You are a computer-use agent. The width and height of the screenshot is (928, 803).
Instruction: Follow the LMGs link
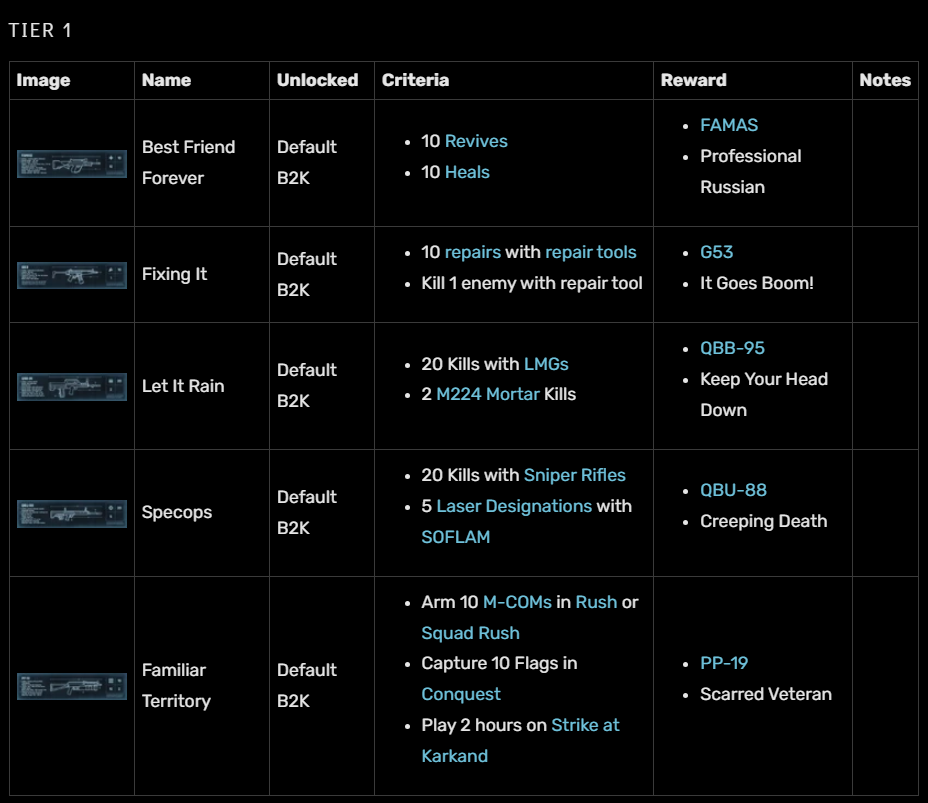546,364
